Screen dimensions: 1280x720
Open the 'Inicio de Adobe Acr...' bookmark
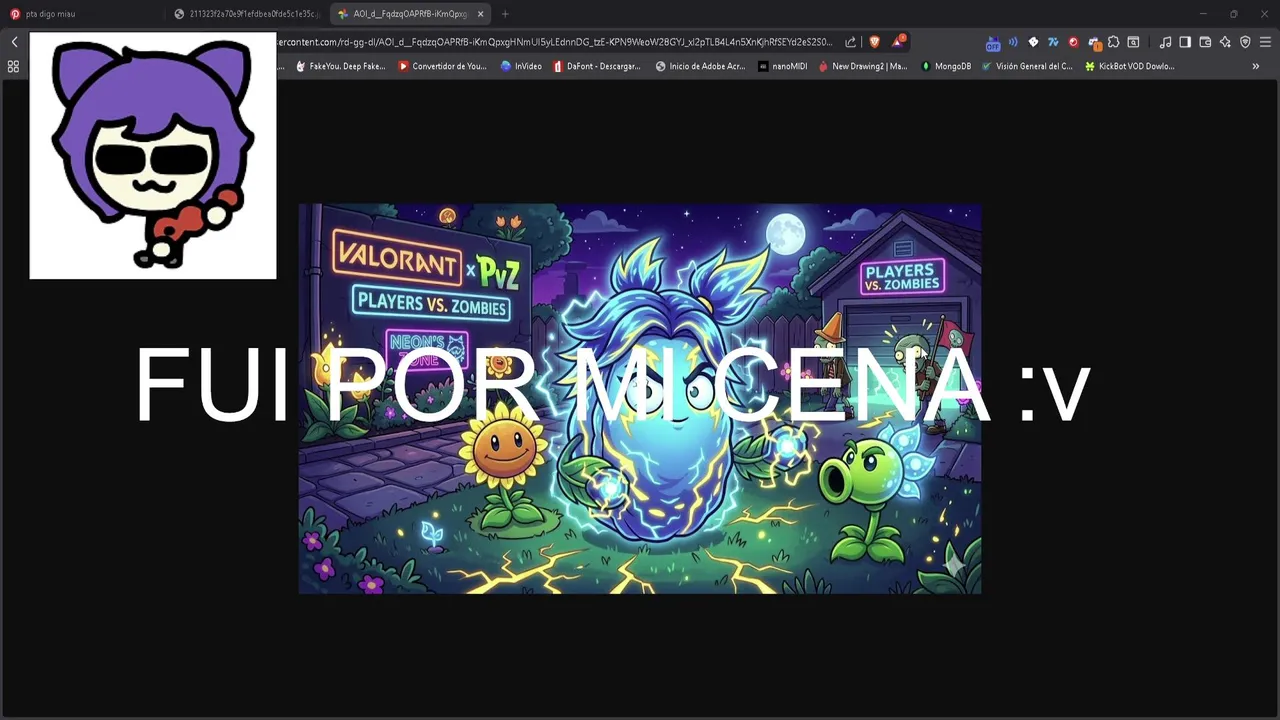point(700,66)
